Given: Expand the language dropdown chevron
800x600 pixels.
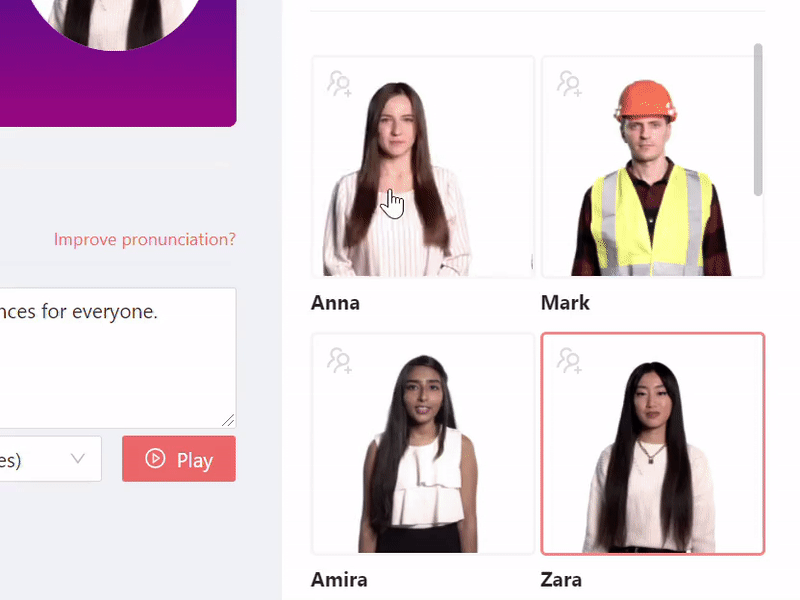Looking at the screenshot, I should [x=78, y=458].
